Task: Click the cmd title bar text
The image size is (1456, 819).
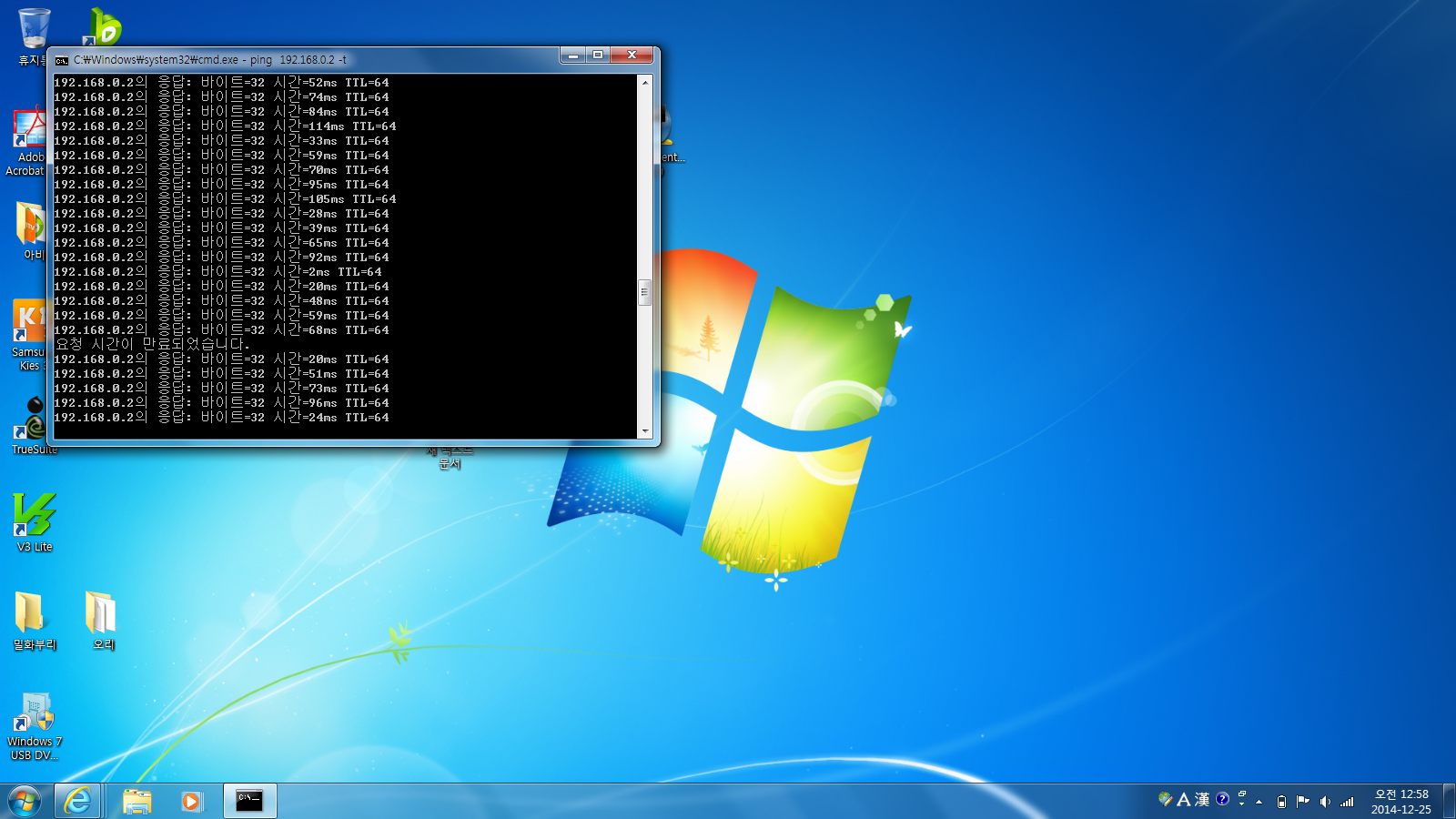Action: coord(210,60)
